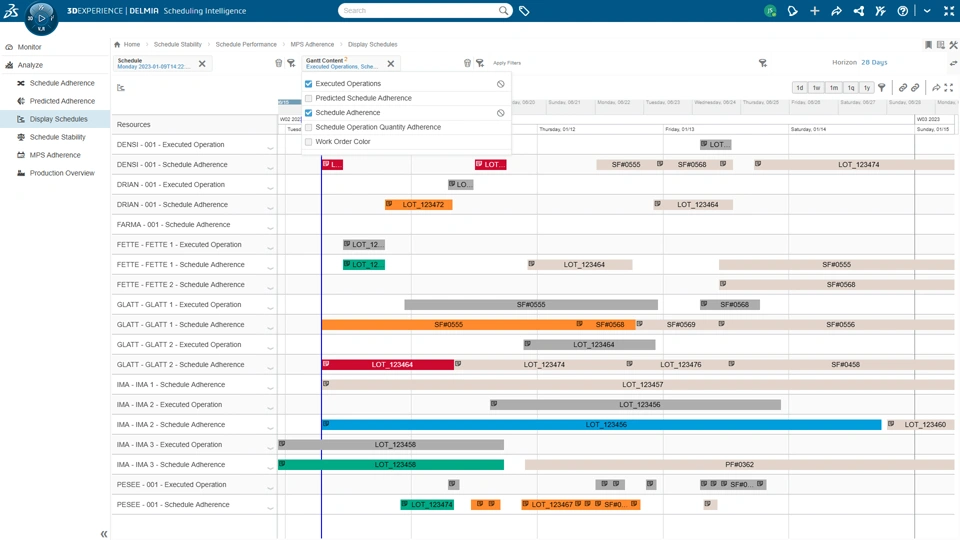Set Gantt zoom to 1d
Screen dimensions: 960x540
(x=800, y=88)
